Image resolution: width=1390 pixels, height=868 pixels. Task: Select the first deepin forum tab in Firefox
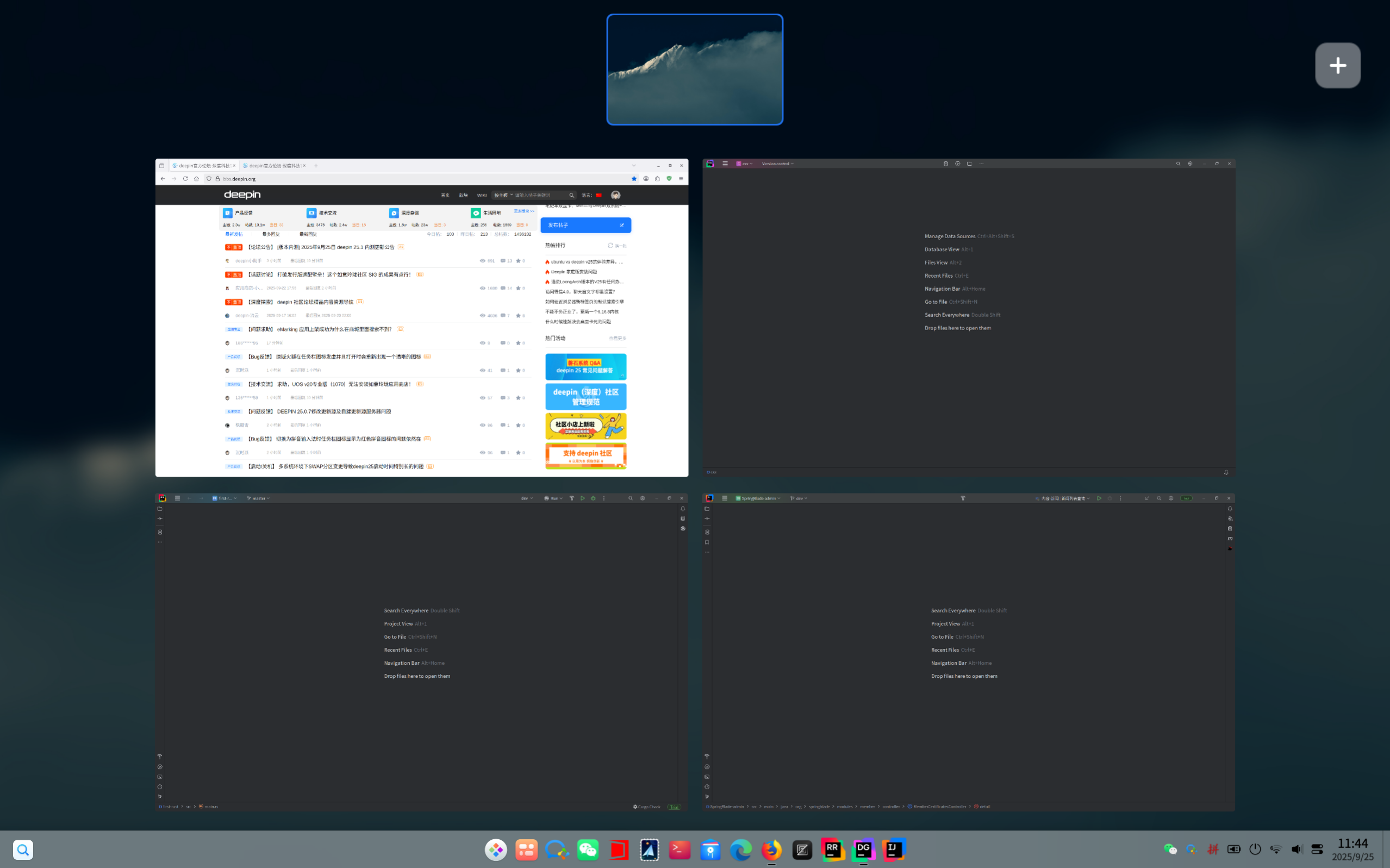203,165
